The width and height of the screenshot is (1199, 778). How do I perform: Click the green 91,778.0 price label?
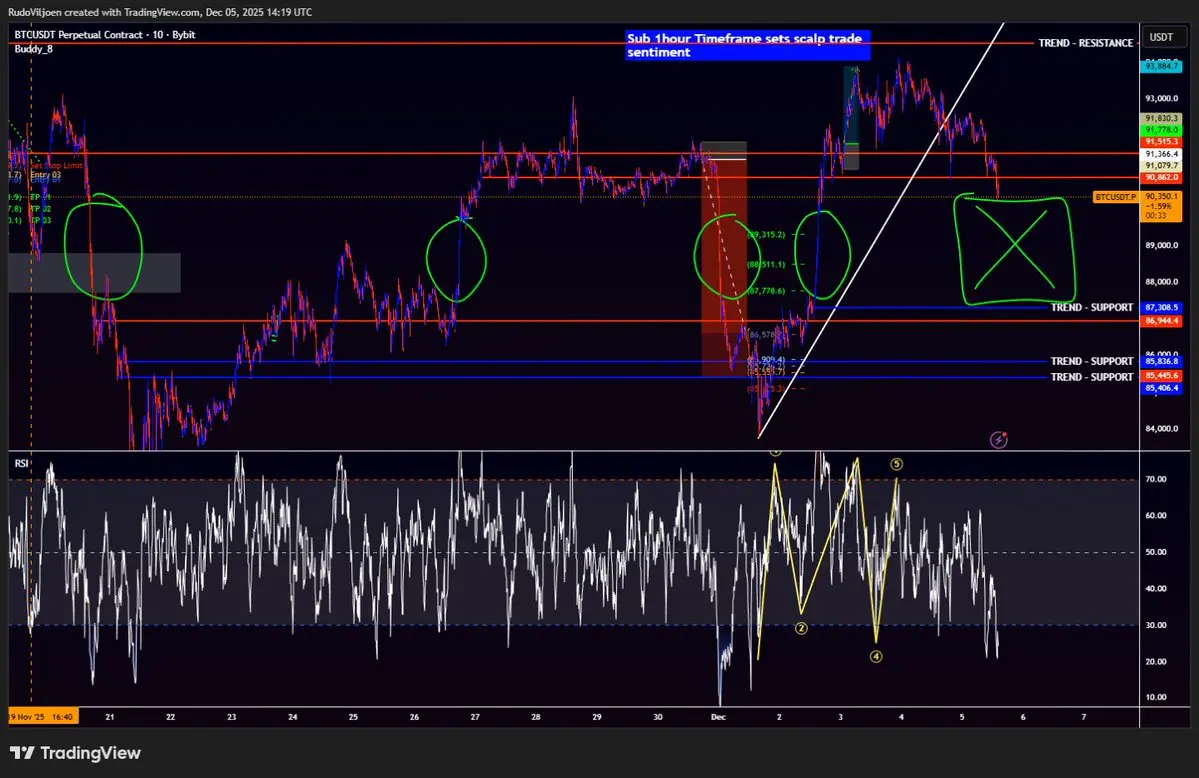point(1162,130)
